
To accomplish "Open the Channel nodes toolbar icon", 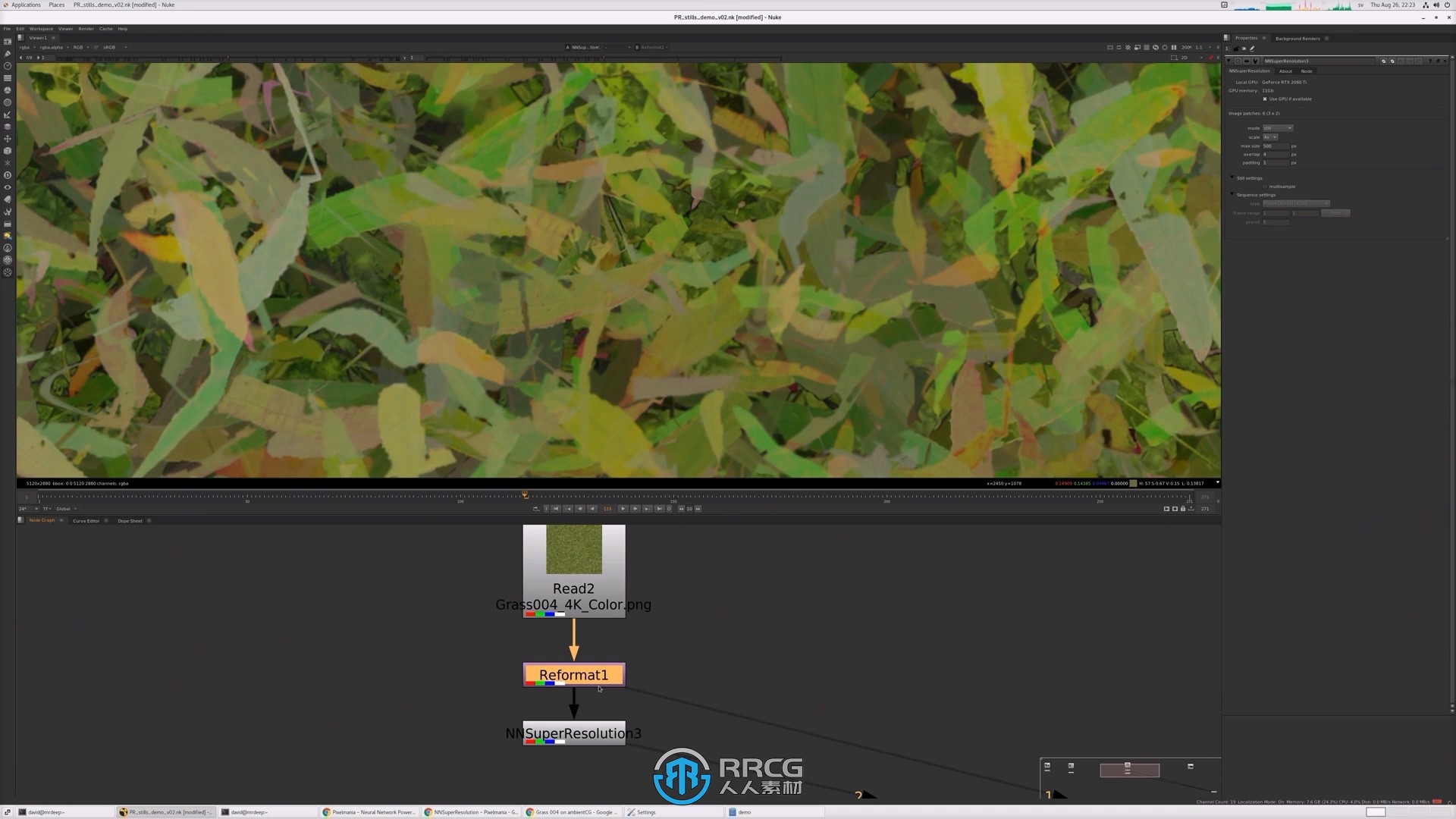I will click(8, 78).
